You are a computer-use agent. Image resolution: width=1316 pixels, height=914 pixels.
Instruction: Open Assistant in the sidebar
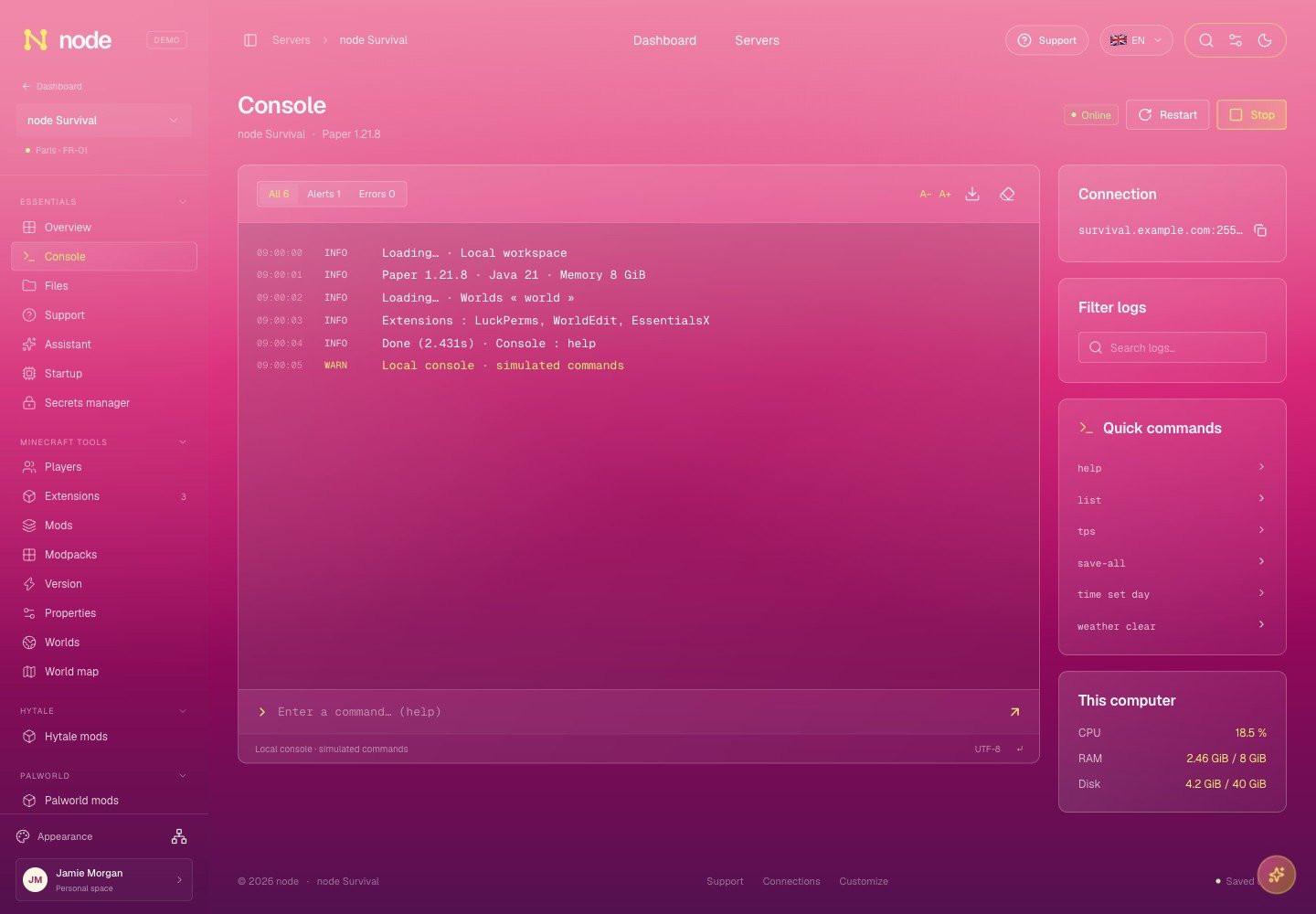pos(104,345)
